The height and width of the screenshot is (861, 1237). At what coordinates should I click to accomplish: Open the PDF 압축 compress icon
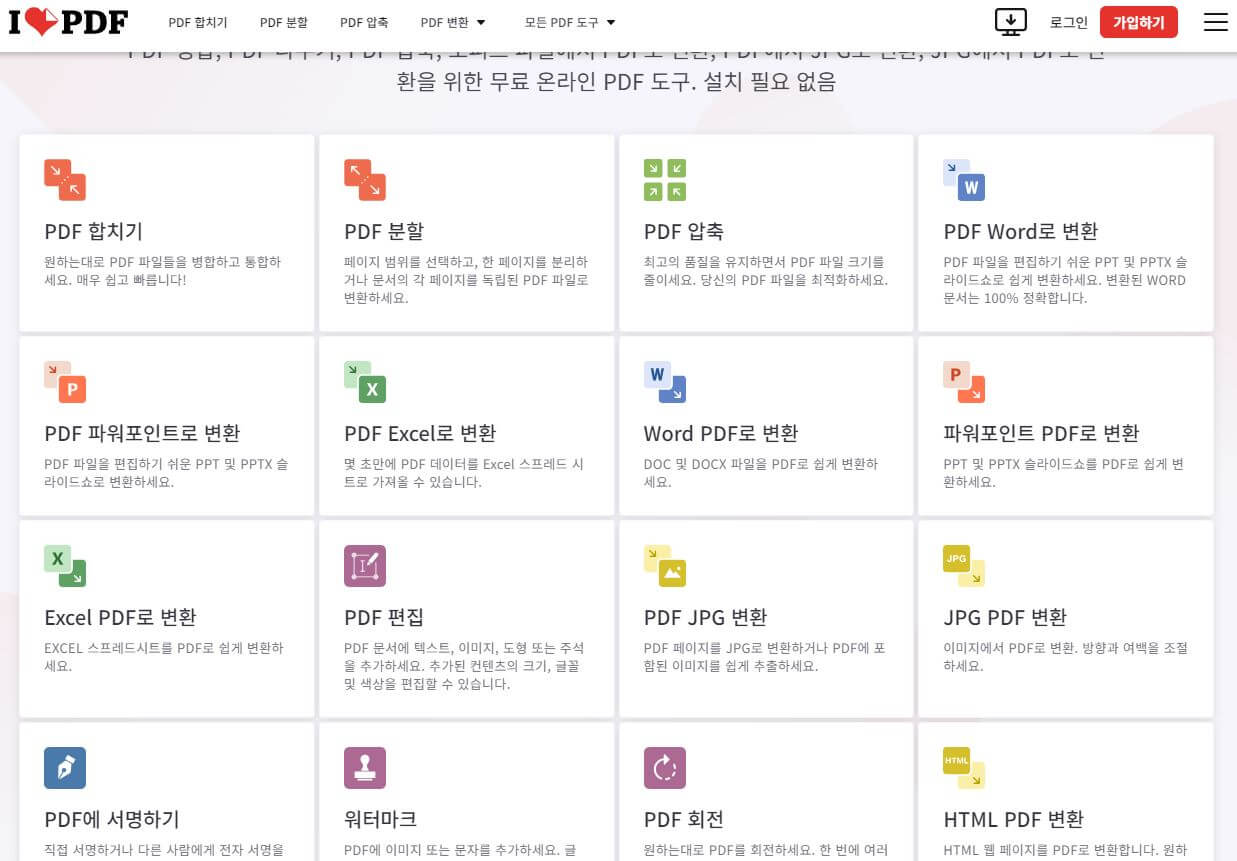click(x=665, y=179)
